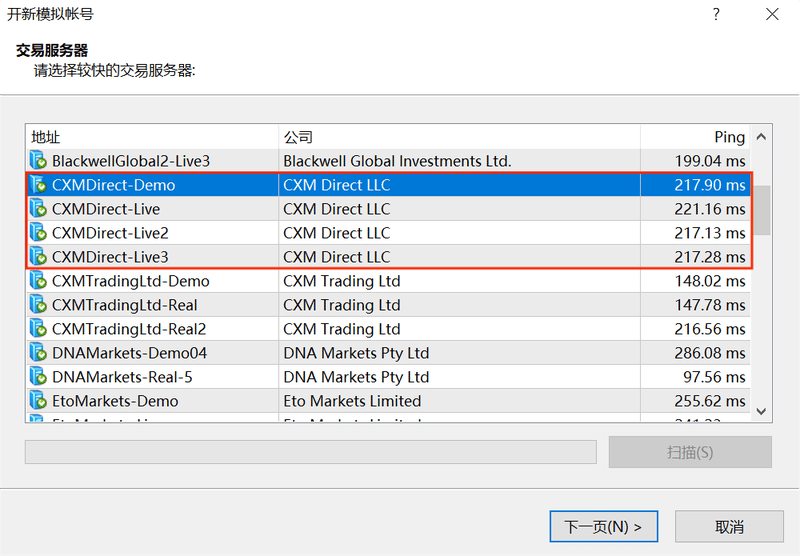This screenshot has height=556, width=800.
Task: Click server icon beside CXMDirect-Live2
Action: 38,233
